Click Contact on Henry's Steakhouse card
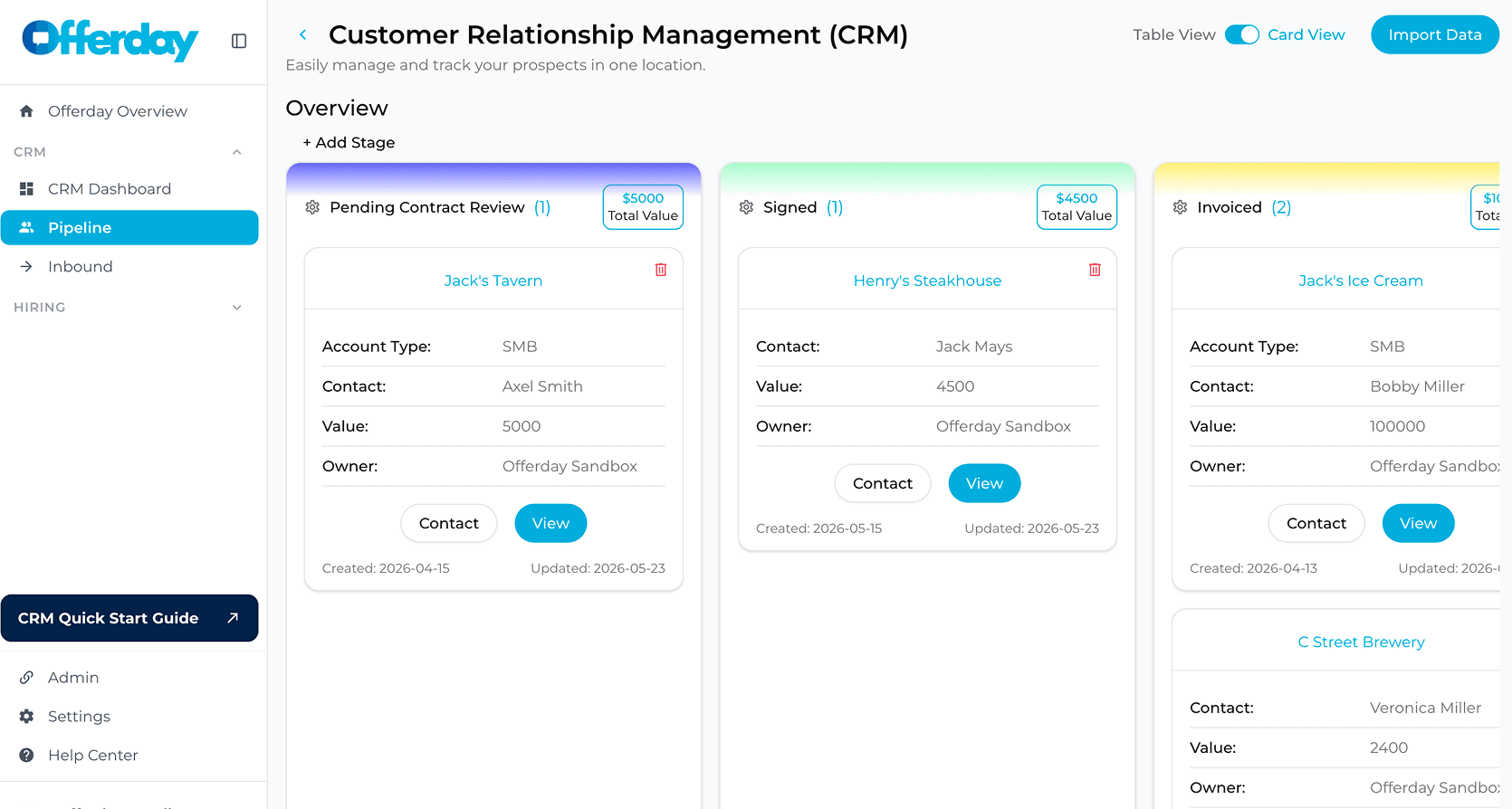The height and width of the screenshot is (809, 1512). coord(882,483)
